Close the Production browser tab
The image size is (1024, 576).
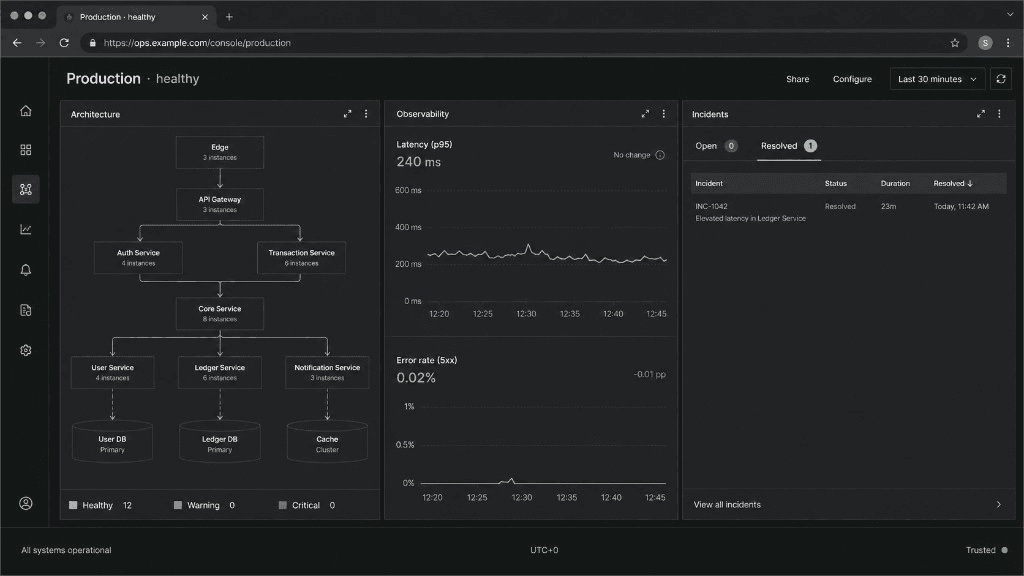click(205, 17)
